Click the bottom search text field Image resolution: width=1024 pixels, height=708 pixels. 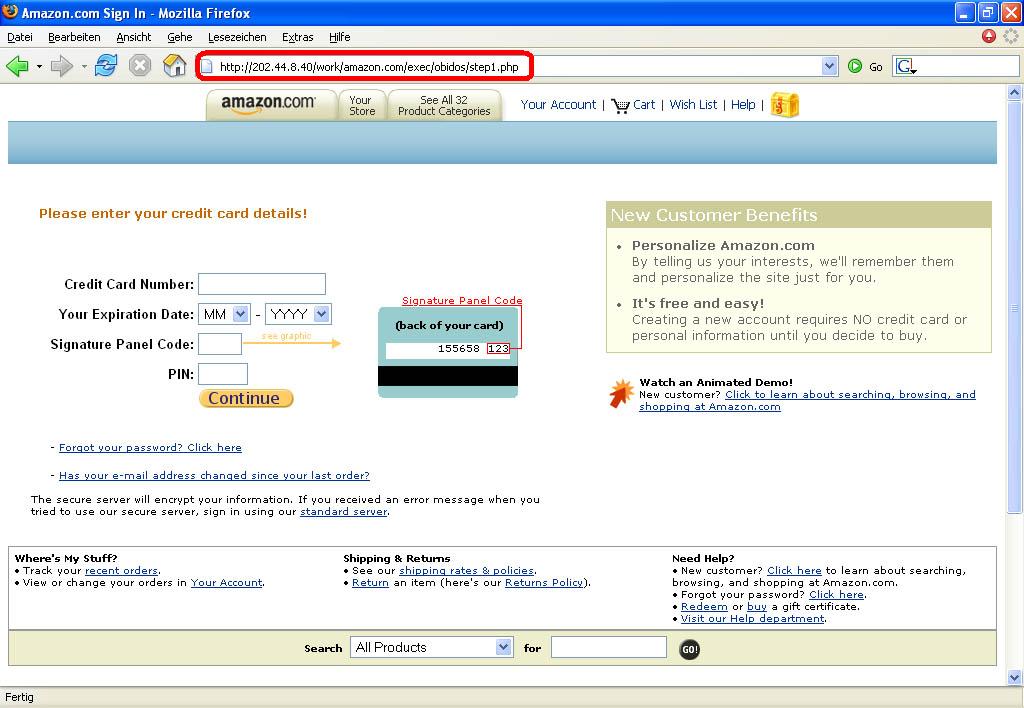[609, 647]
